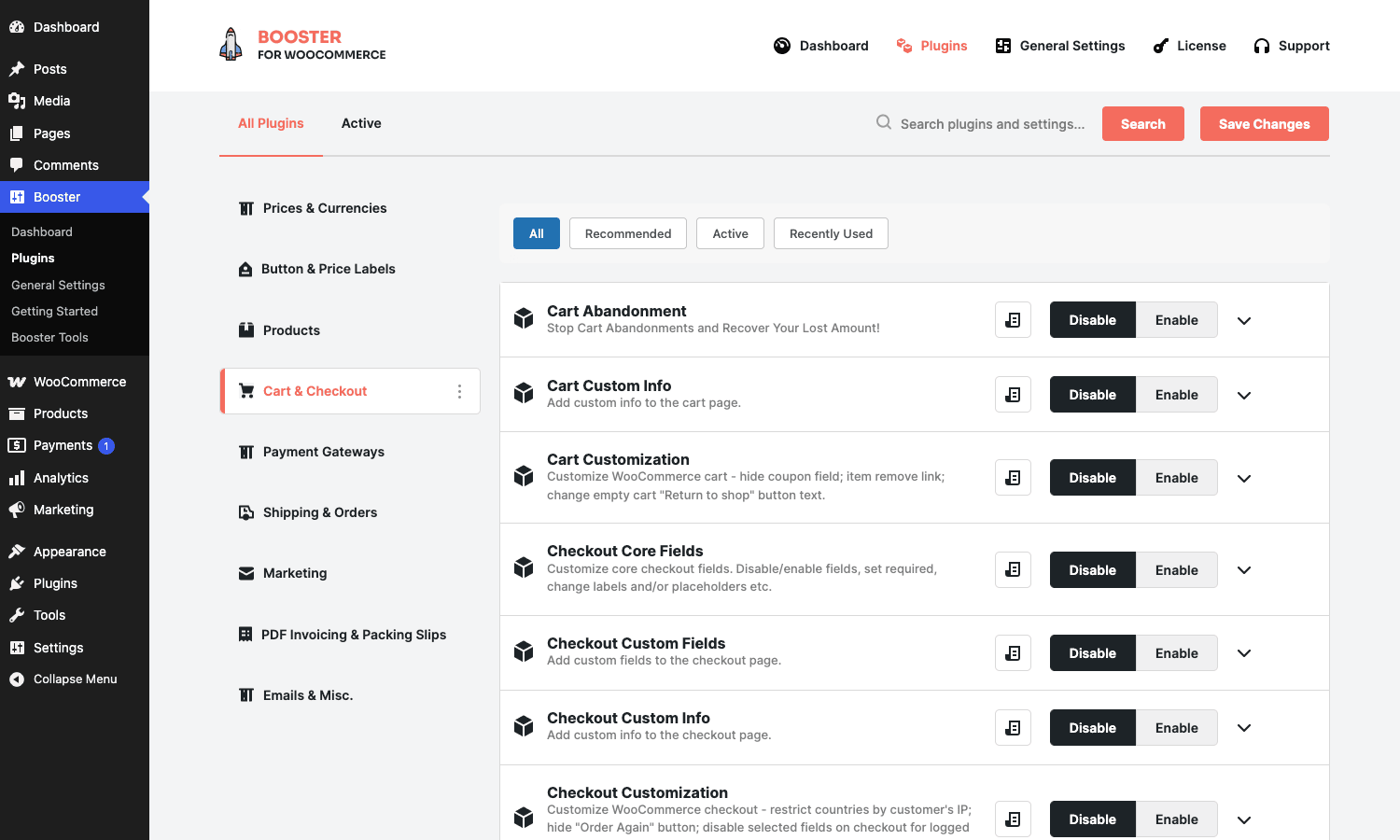
Task: Open Getting Started in Booster submenu
Action: click(x=54, y=311)
